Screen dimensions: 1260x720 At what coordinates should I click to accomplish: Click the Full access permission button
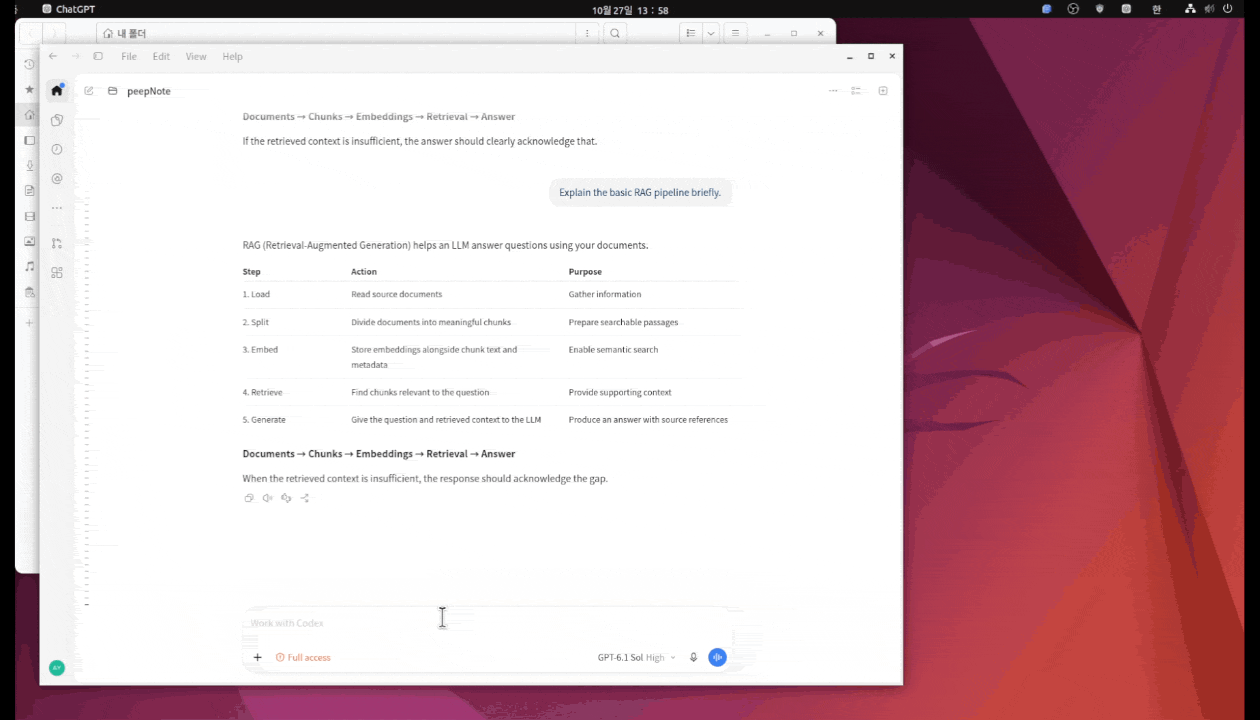coord(303,657)
